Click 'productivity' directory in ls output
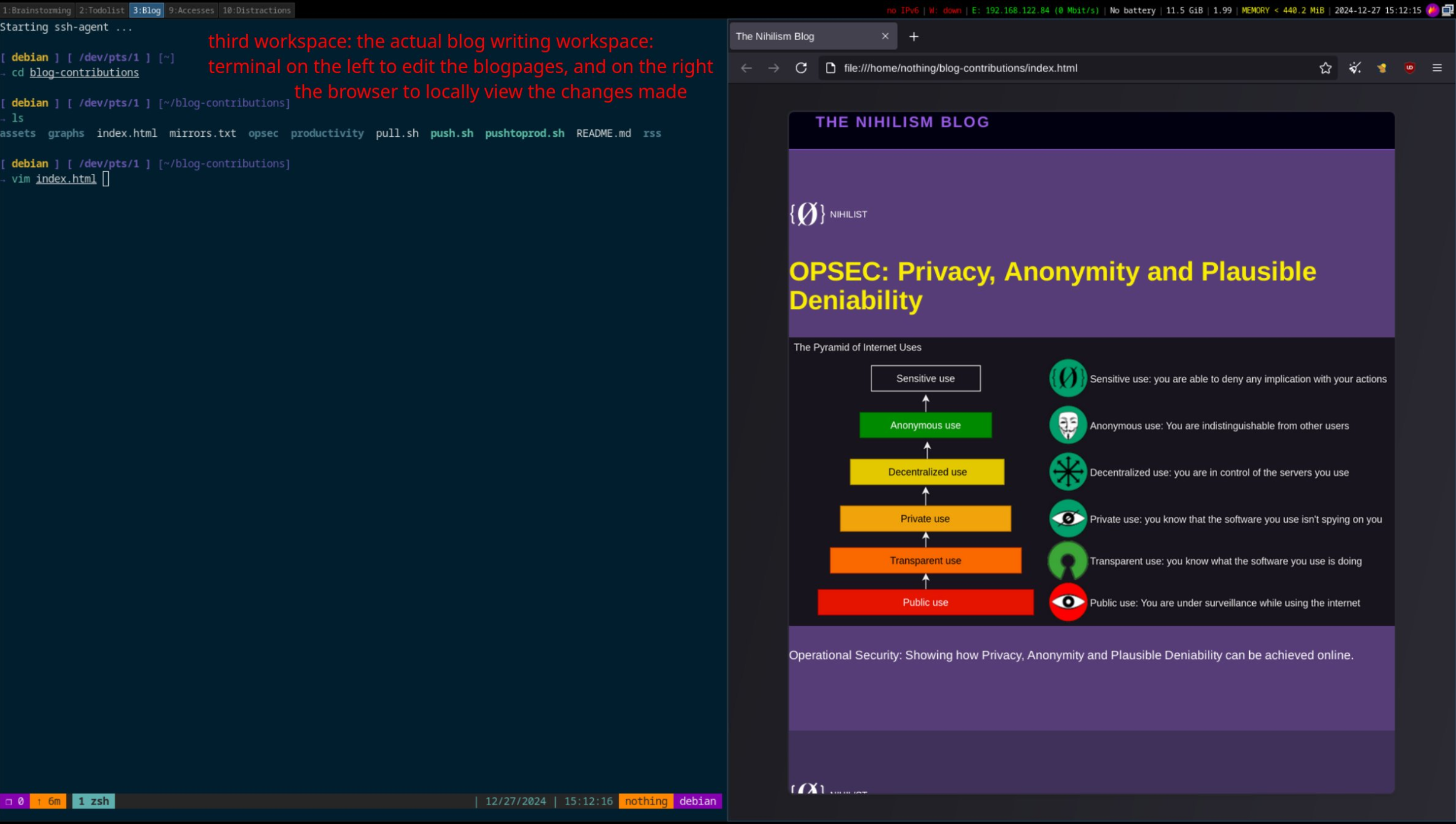 click(327, 133)
